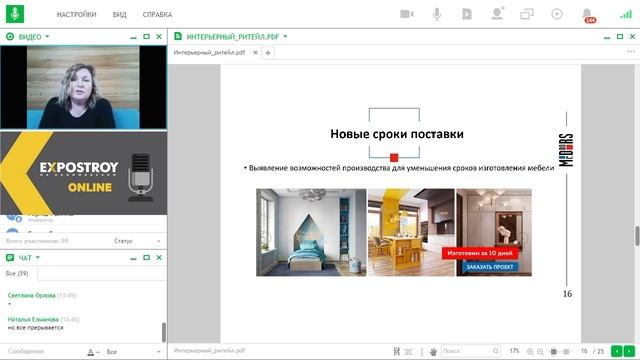Select the Интерьерный_ритейл.pdf tab
Viewport: 640px width, 360px height.
pos(209,53)
